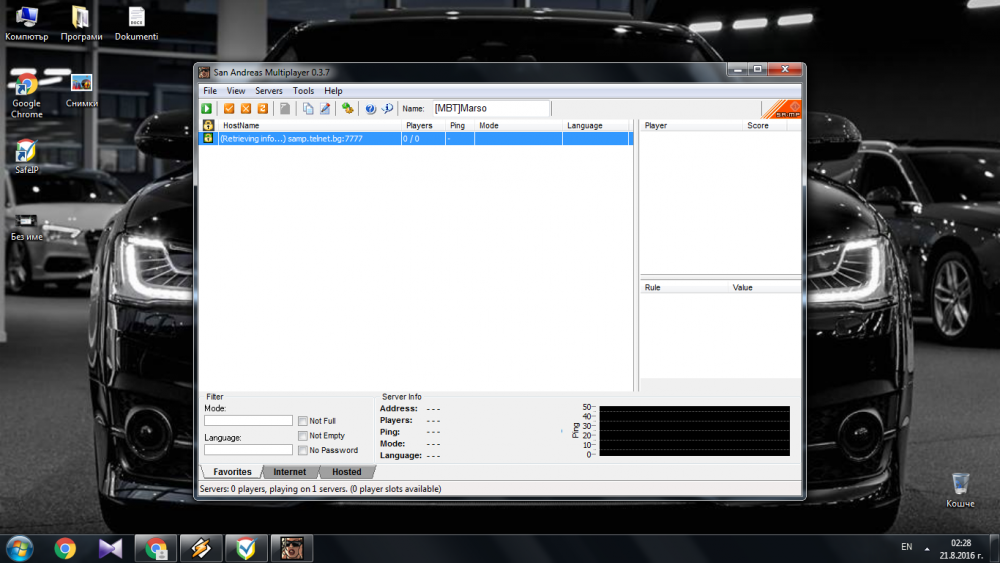Click the lightning bolt taskbar app
Viewport: 1000px width, 563px height.
point(201,548)
